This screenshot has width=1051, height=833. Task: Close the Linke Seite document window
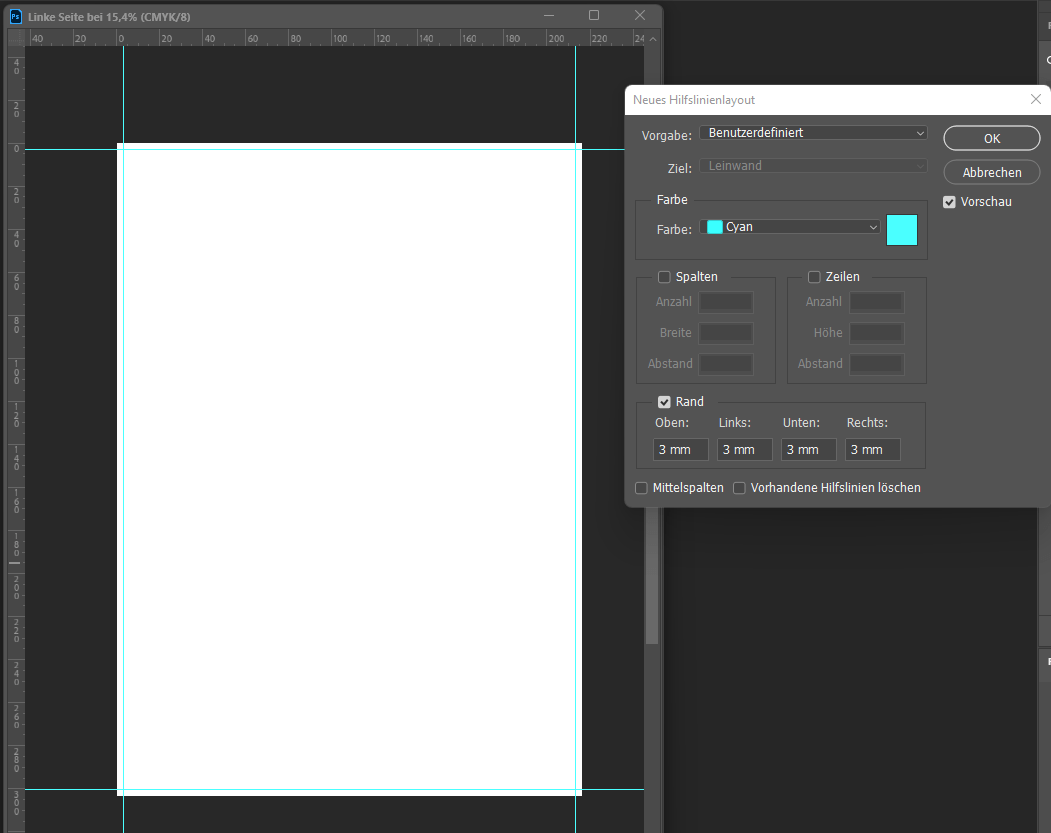point(640,15)
